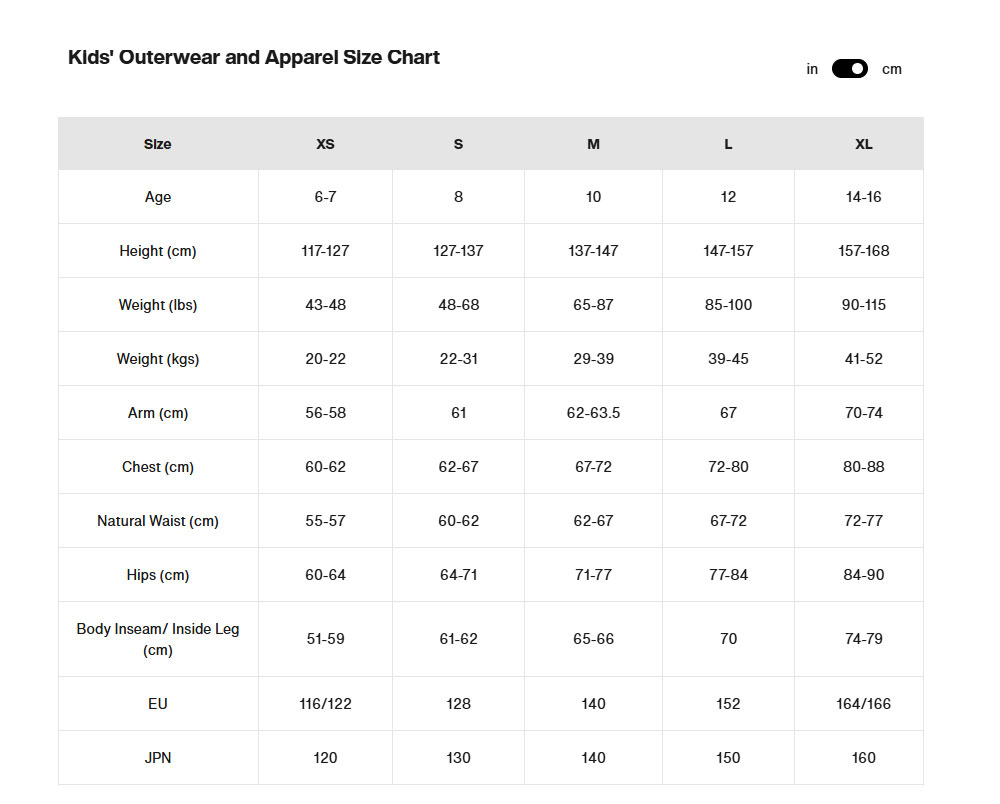Click the M size column header
This screenshot has width=1000, height=804.
(x=593, y=144)
